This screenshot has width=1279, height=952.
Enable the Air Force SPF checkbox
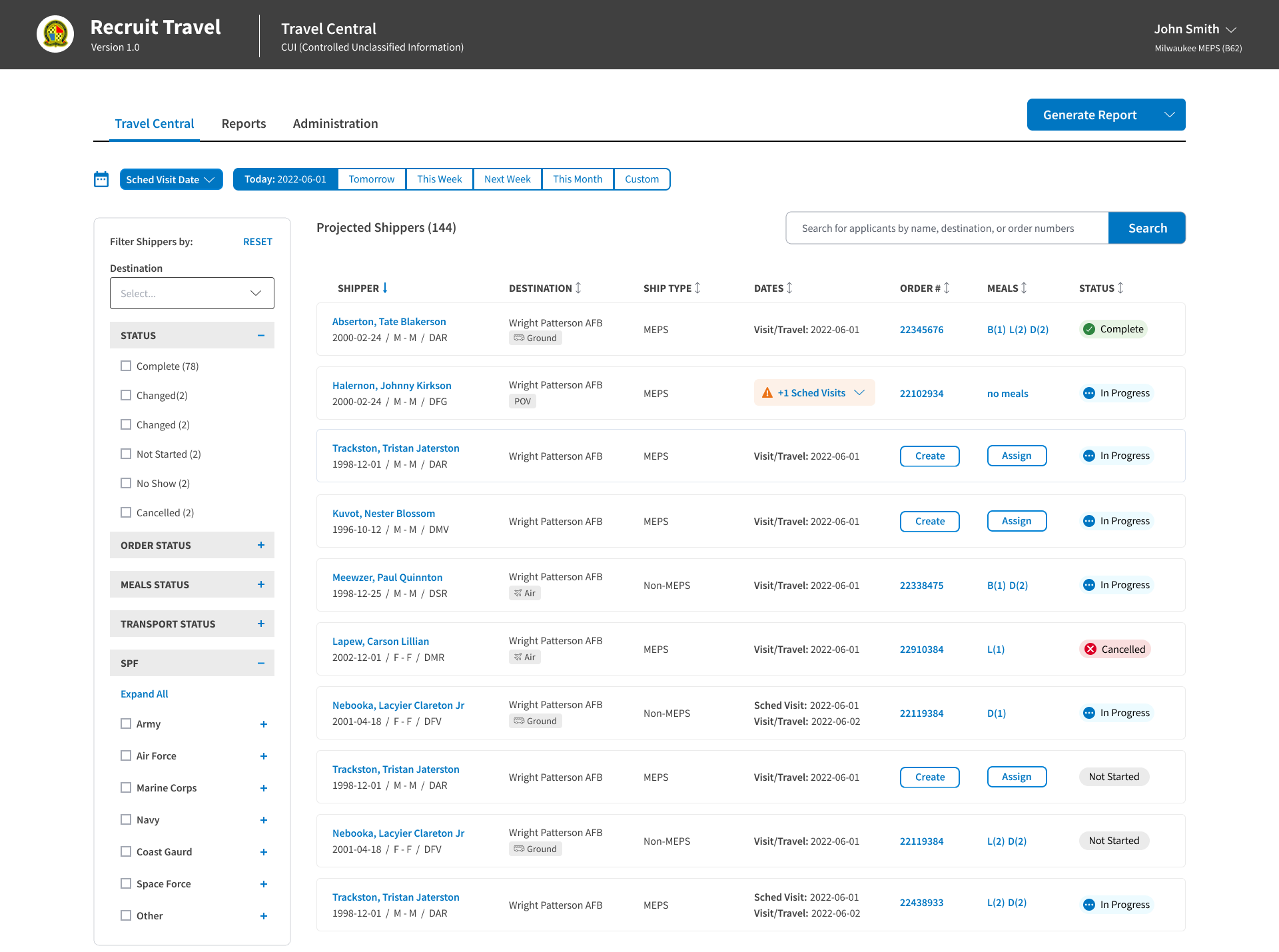126,755
